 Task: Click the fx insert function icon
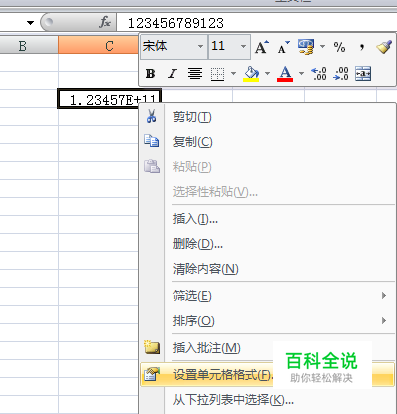point(105,22)
